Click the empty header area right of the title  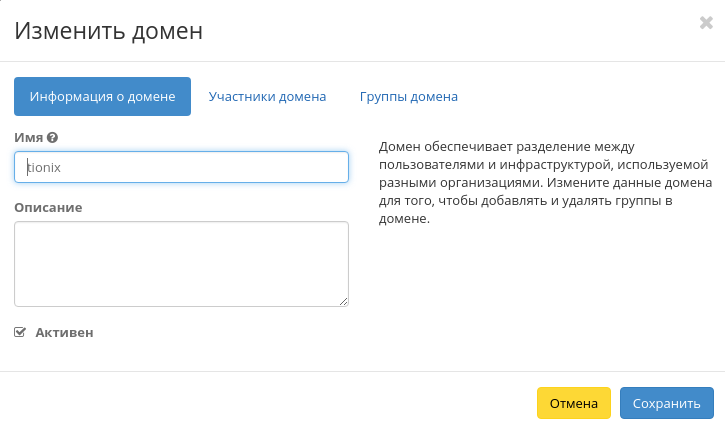450,31
